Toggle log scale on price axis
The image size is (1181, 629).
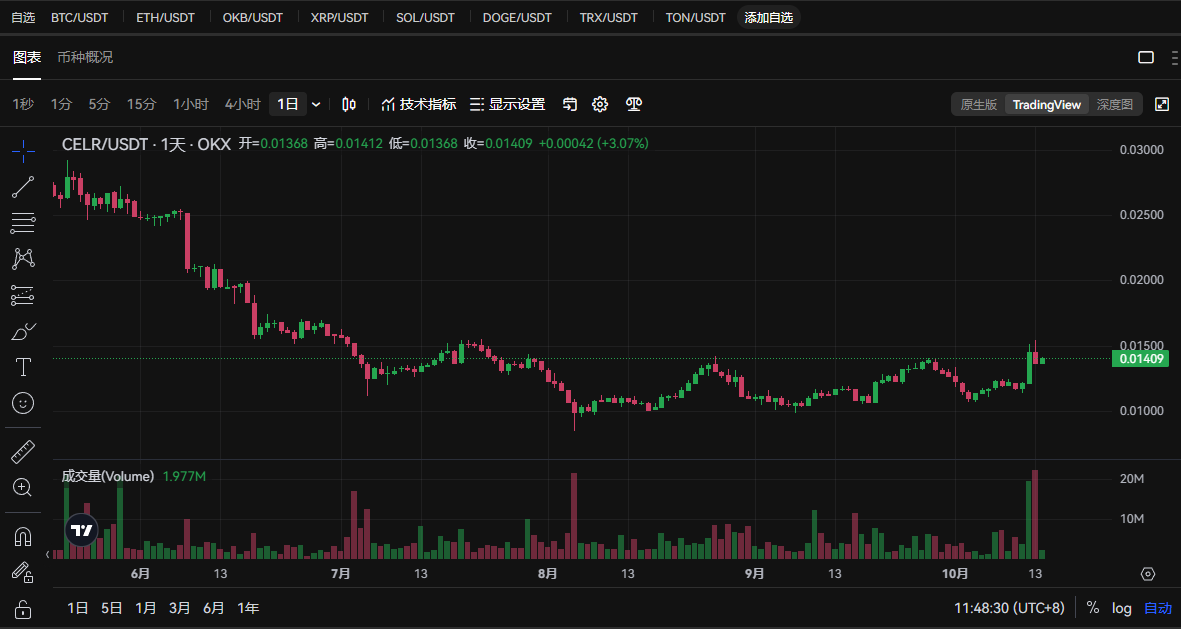pos(1122,608)
